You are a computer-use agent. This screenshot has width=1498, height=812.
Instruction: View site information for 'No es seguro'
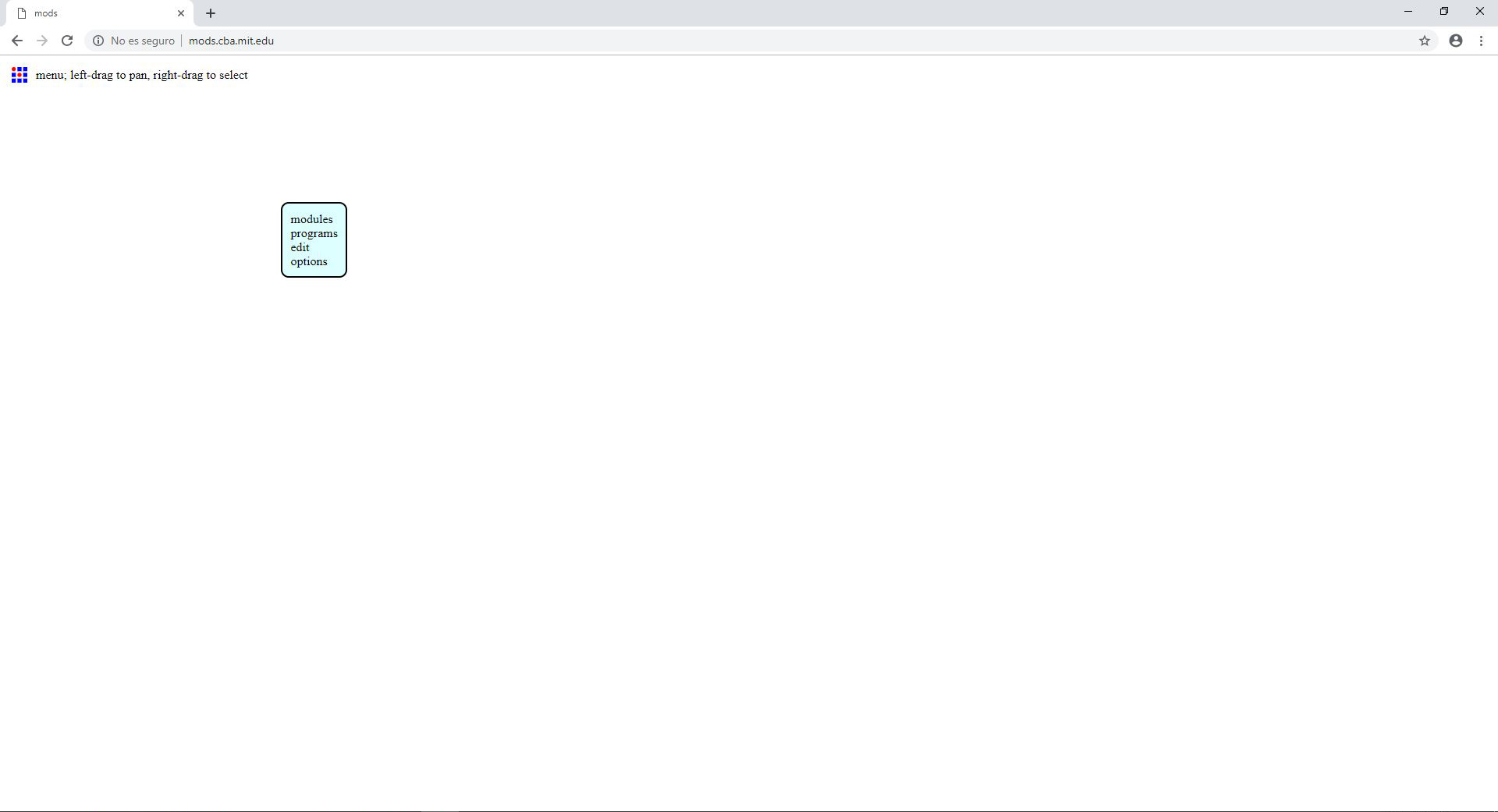coord(98,41)
